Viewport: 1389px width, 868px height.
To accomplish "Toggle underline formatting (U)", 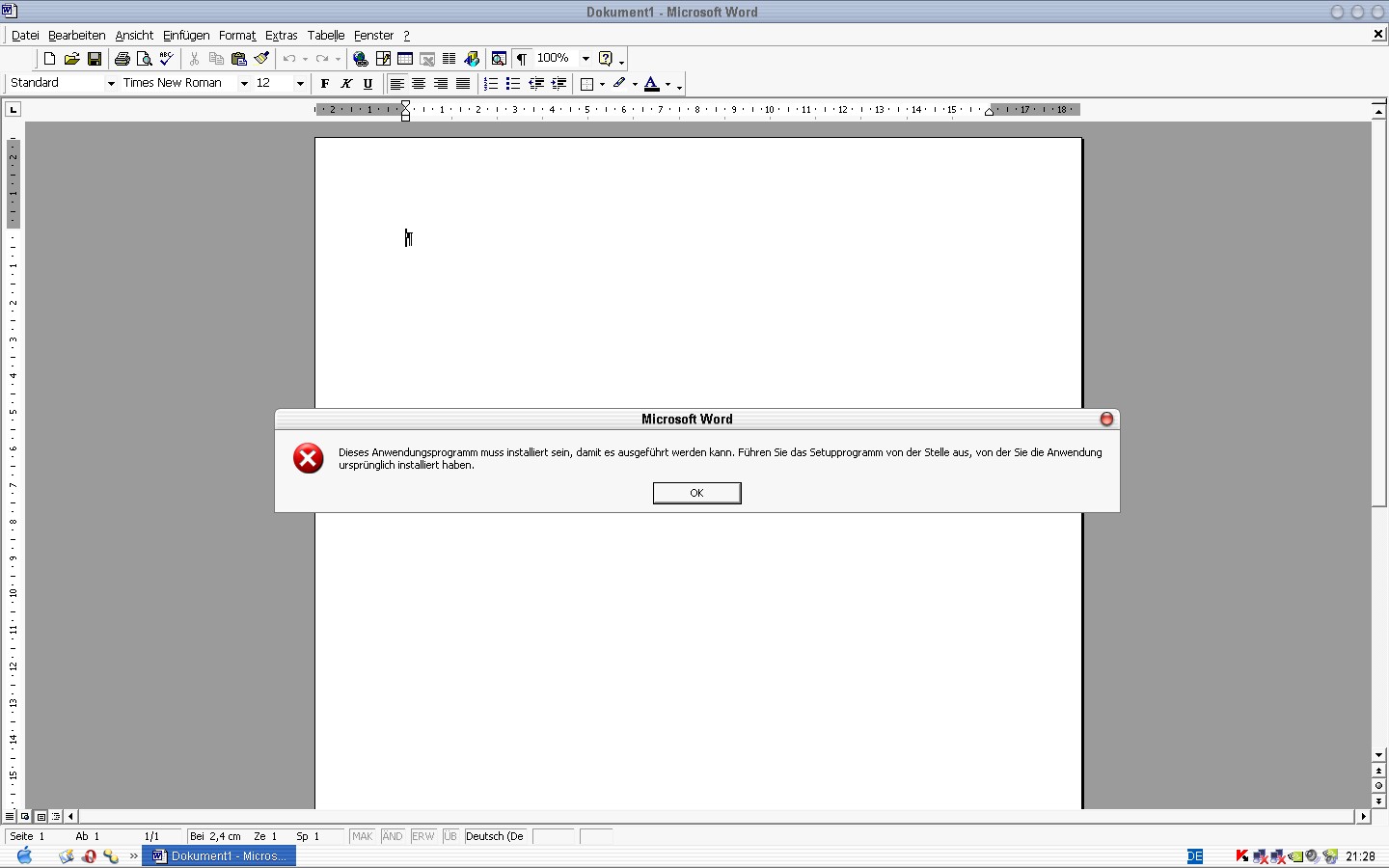I will pyautogui.click(x=368, y=84).
